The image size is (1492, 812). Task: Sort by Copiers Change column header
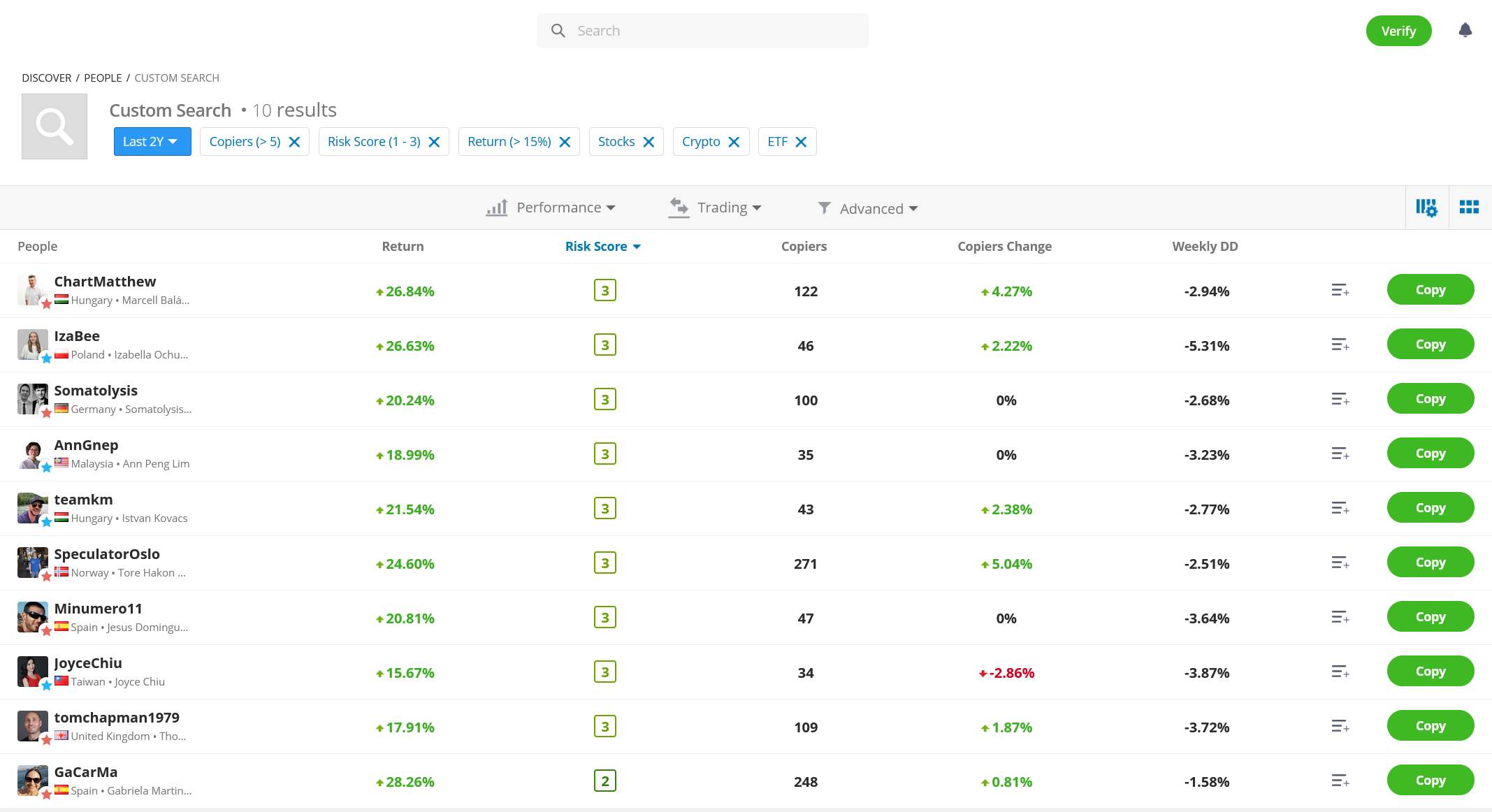coord(1004,247)
